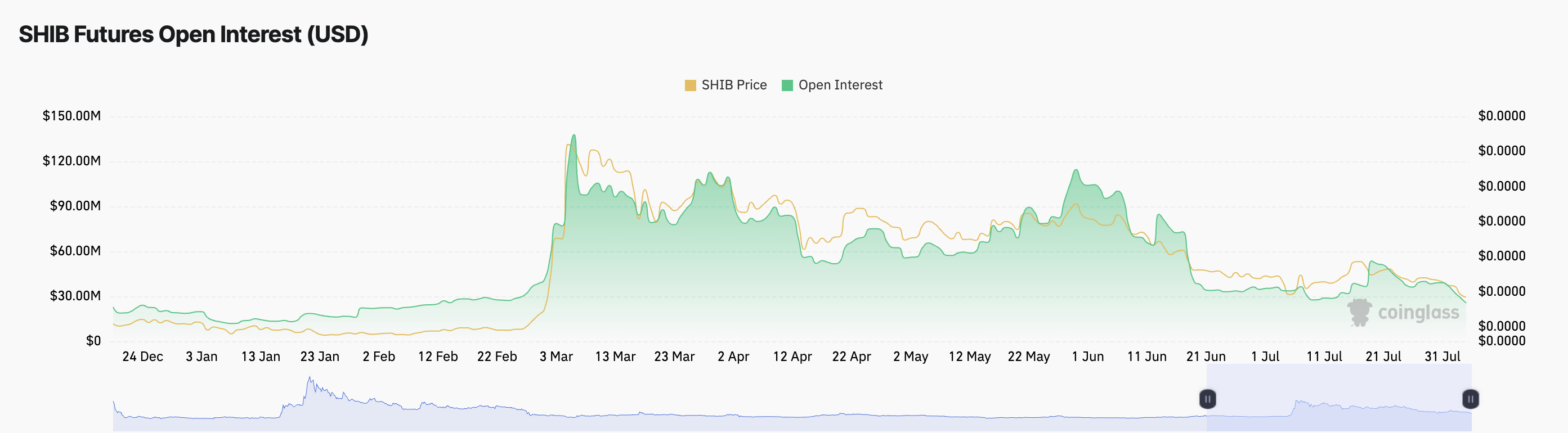Click the $150.00M axis label
The height and width of the screenshot is (433, 1568).
pyautogui.click(x=71, y=115)
